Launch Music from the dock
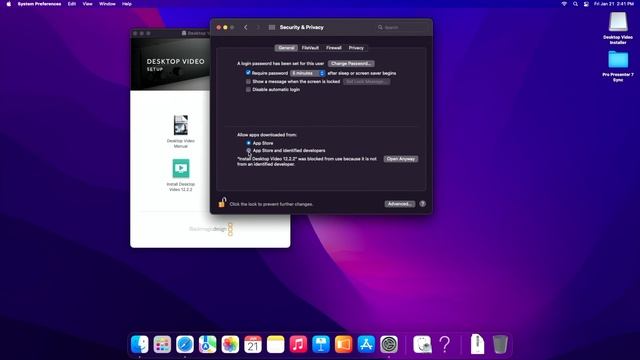The image size is (640, 360). [x=298, y=344]
